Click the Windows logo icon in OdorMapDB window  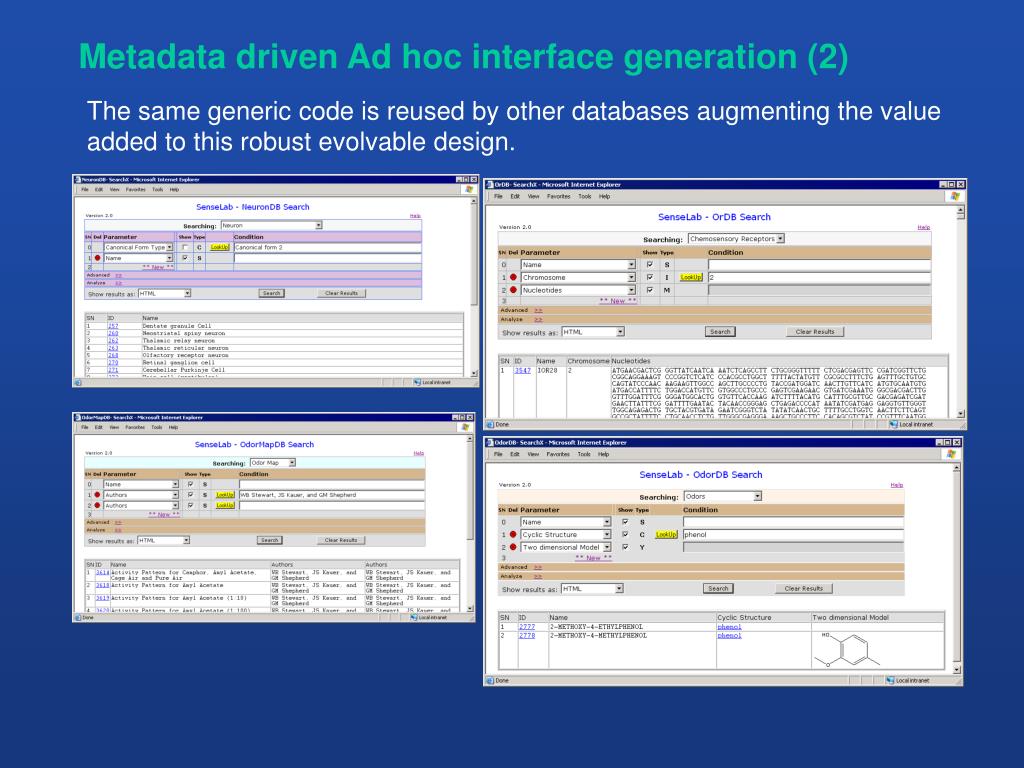tap(466, 427)
